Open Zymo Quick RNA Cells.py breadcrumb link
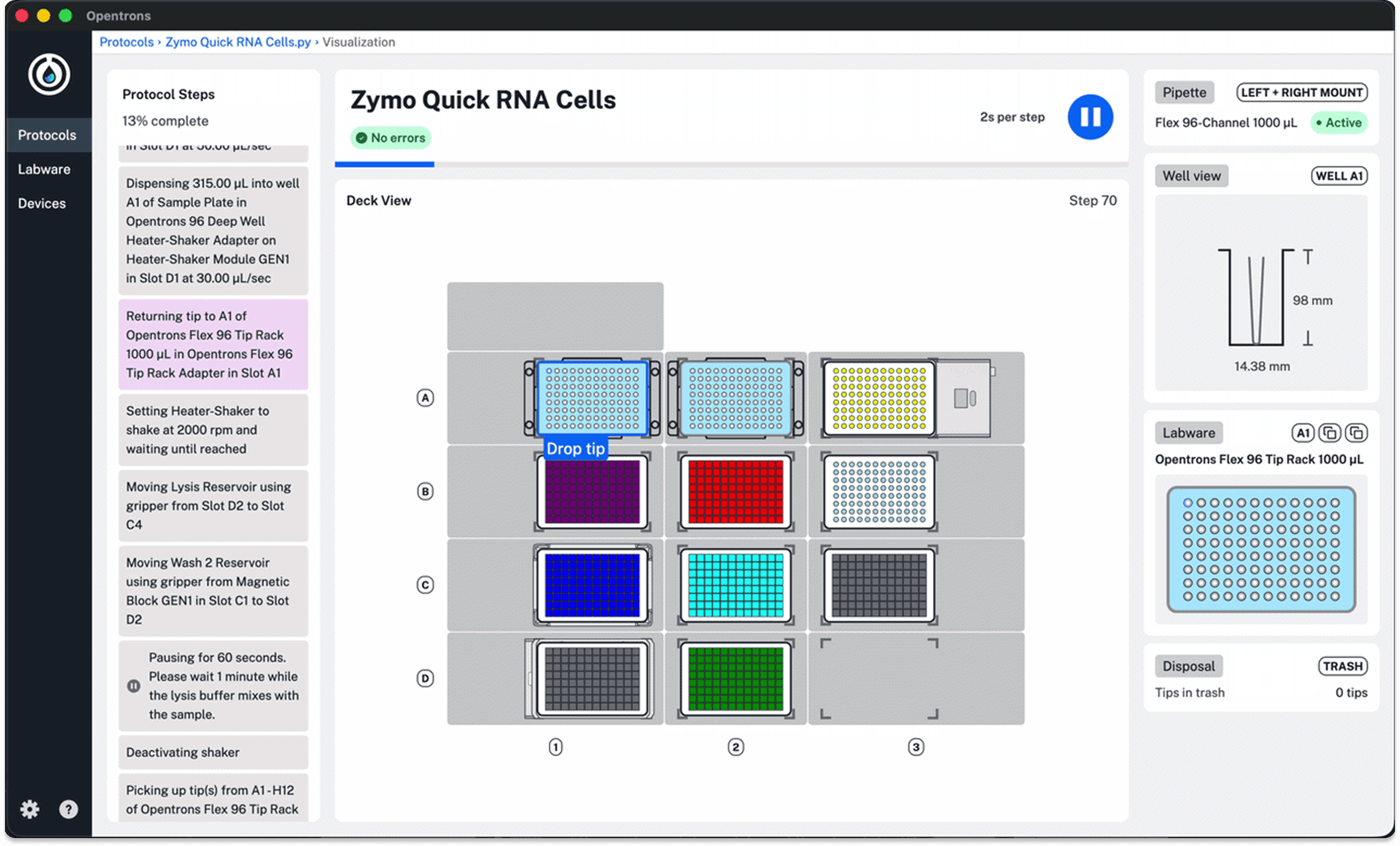 click(x=238, y=42)
